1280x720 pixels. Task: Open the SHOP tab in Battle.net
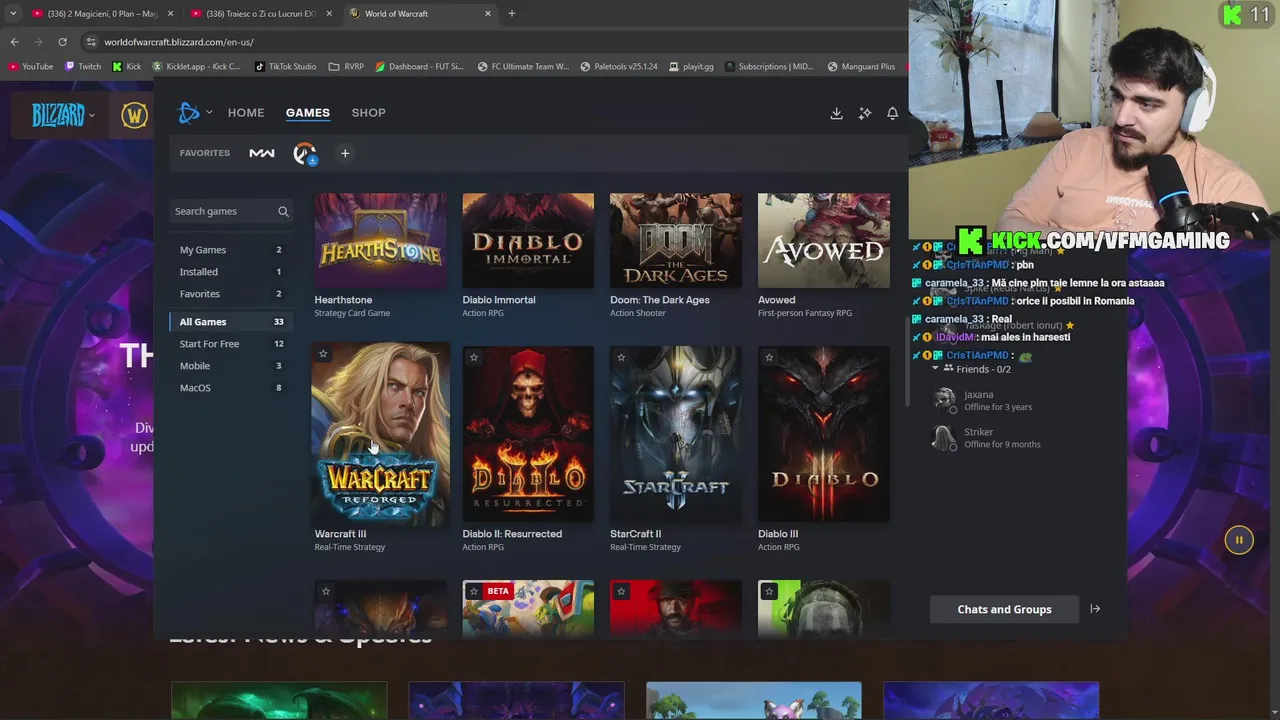(368, 113)
